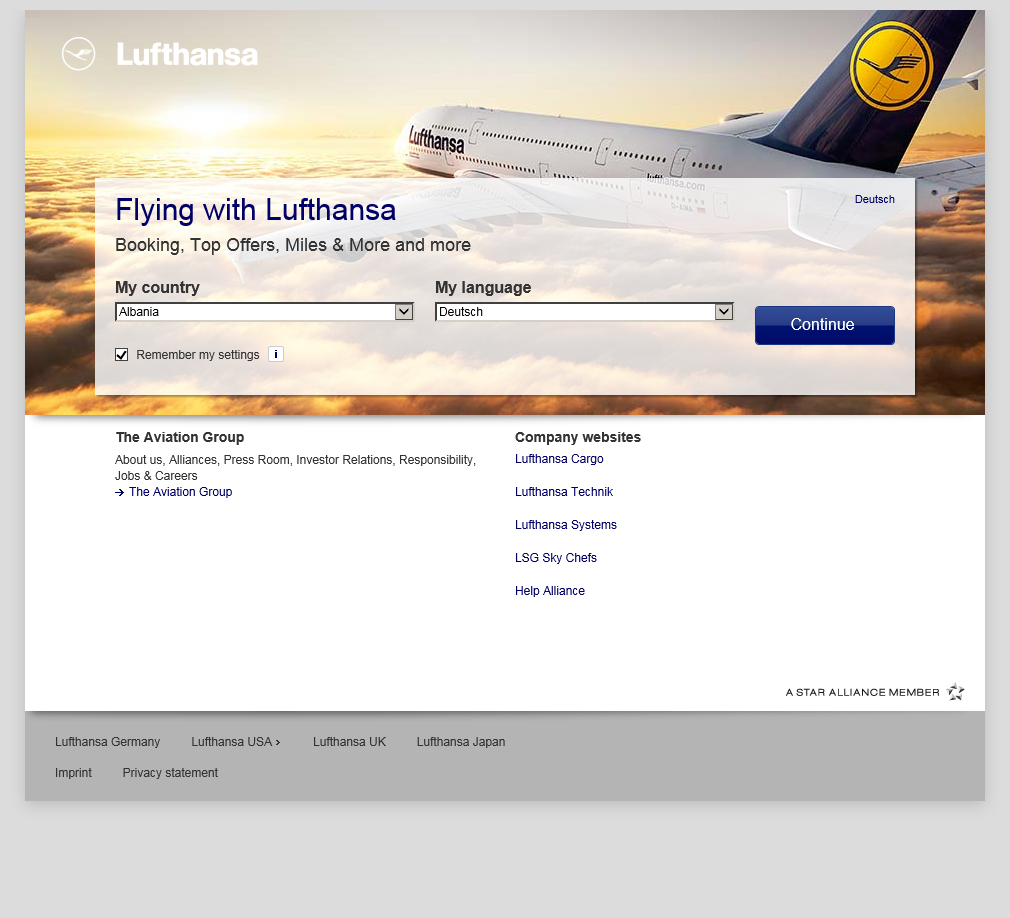
Task: Click the Deutsch language selection field
Action: pyautogui.click(x=584, y=312)
